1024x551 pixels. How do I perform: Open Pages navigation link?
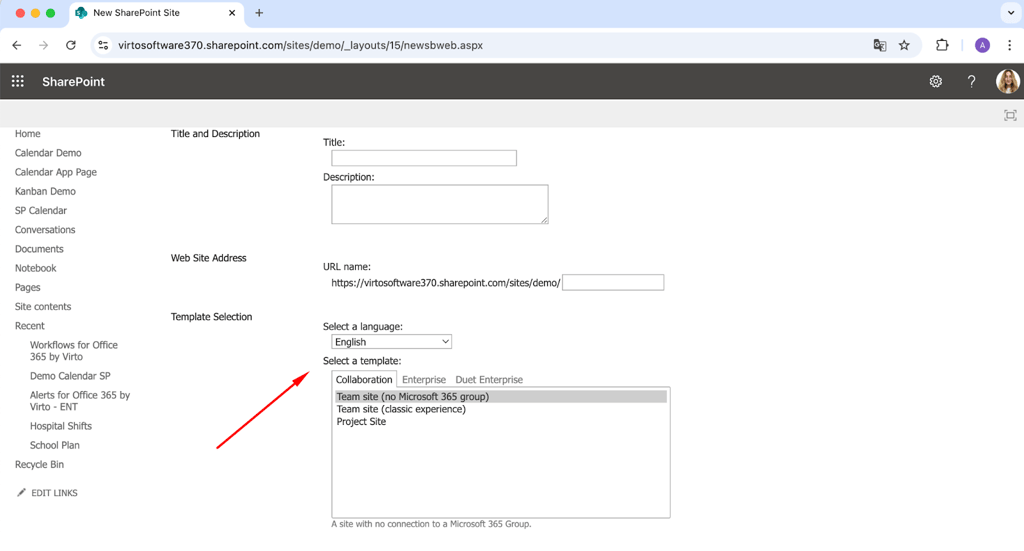(x=27, y=287)
